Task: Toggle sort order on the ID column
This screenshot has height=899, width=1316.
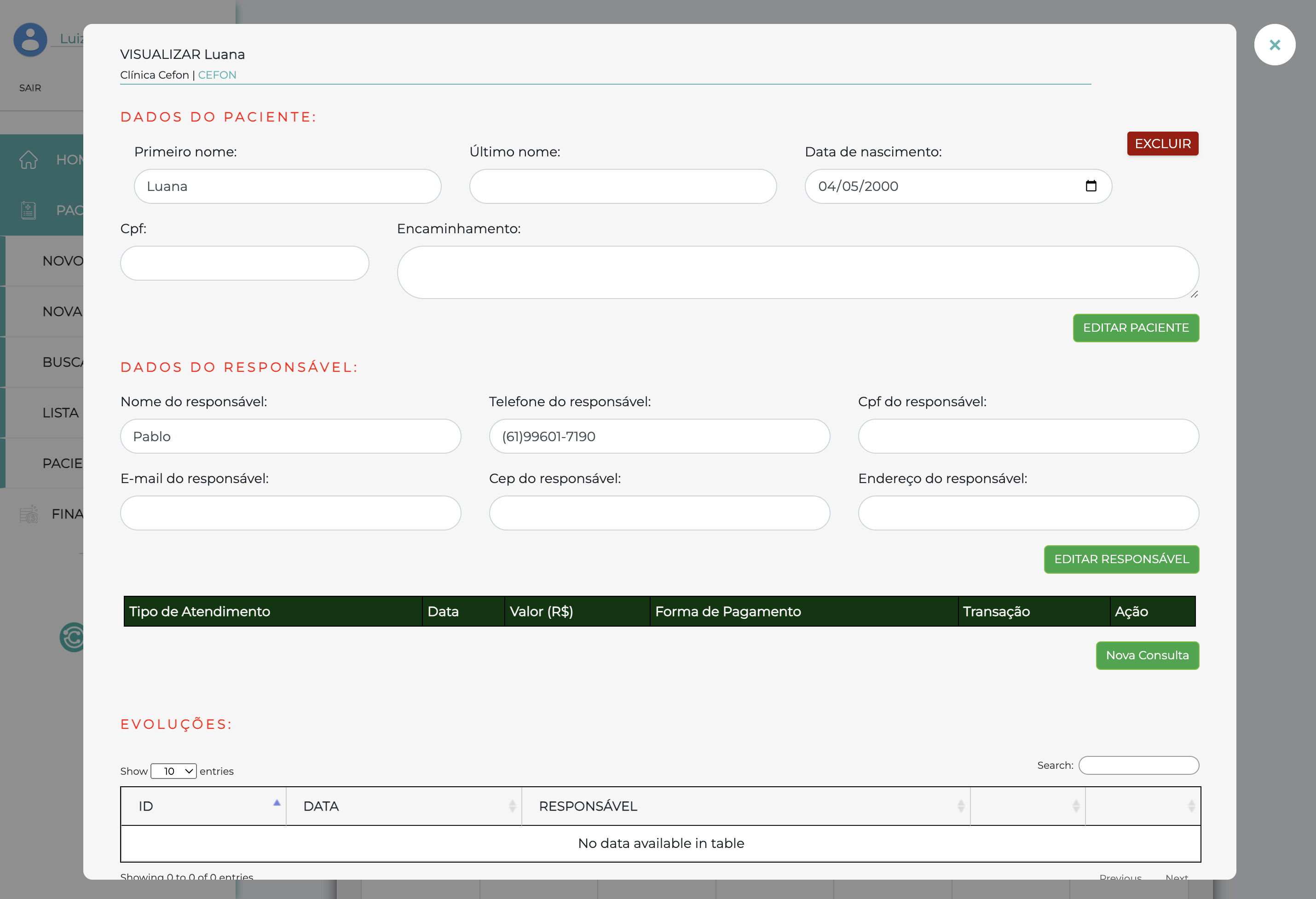Action: pos(277,803)
